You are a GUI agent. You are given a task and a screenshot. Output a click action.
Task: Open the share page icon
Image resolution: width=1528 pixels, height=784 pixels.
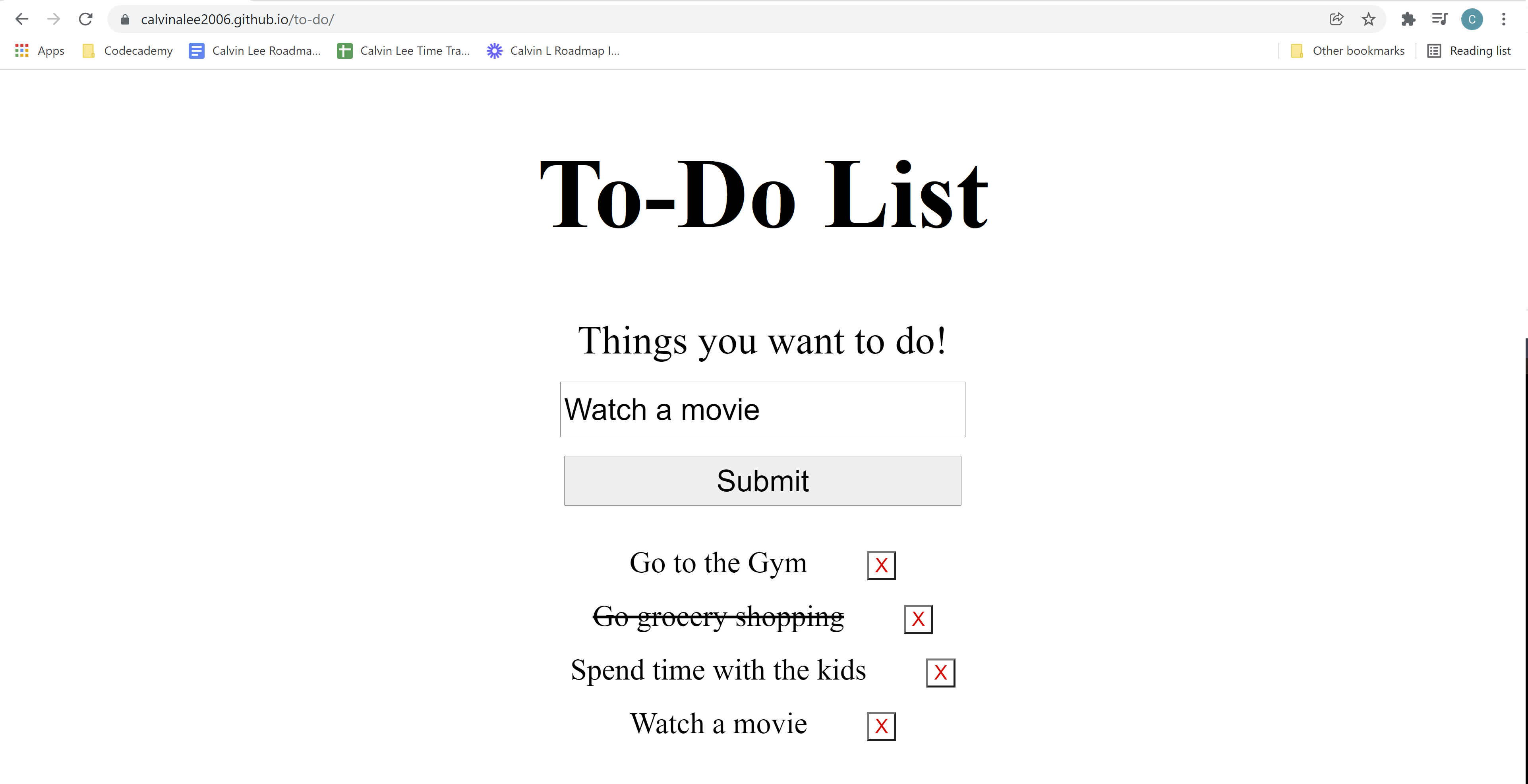[1336, 19]
